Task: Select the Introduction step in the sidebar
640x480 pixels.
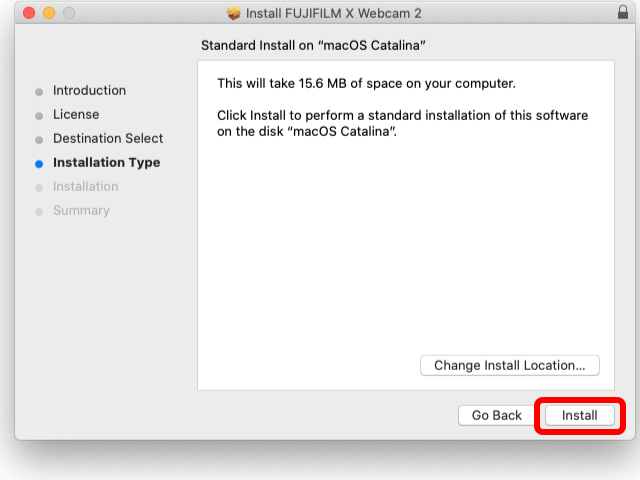Action: coord(89,90)
